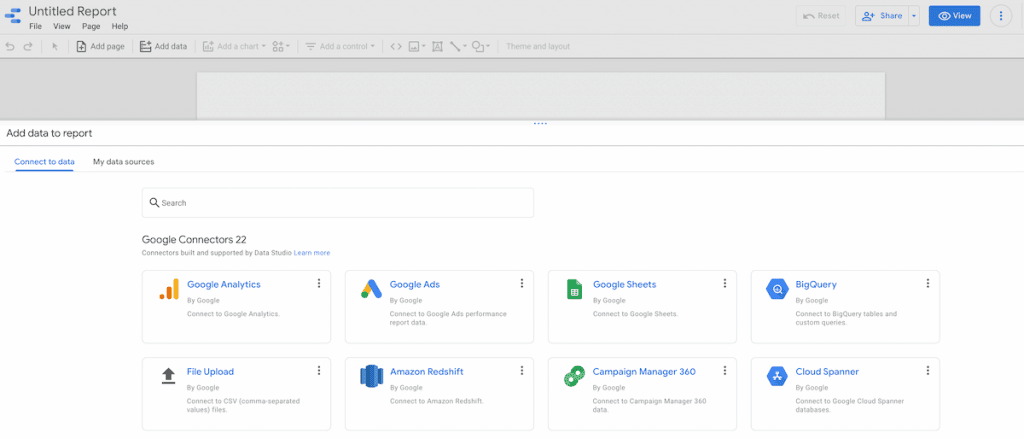This screenshot has height=439, width=1024.
Task: Select the Campaign Manager 360 title
Action: 644,372
